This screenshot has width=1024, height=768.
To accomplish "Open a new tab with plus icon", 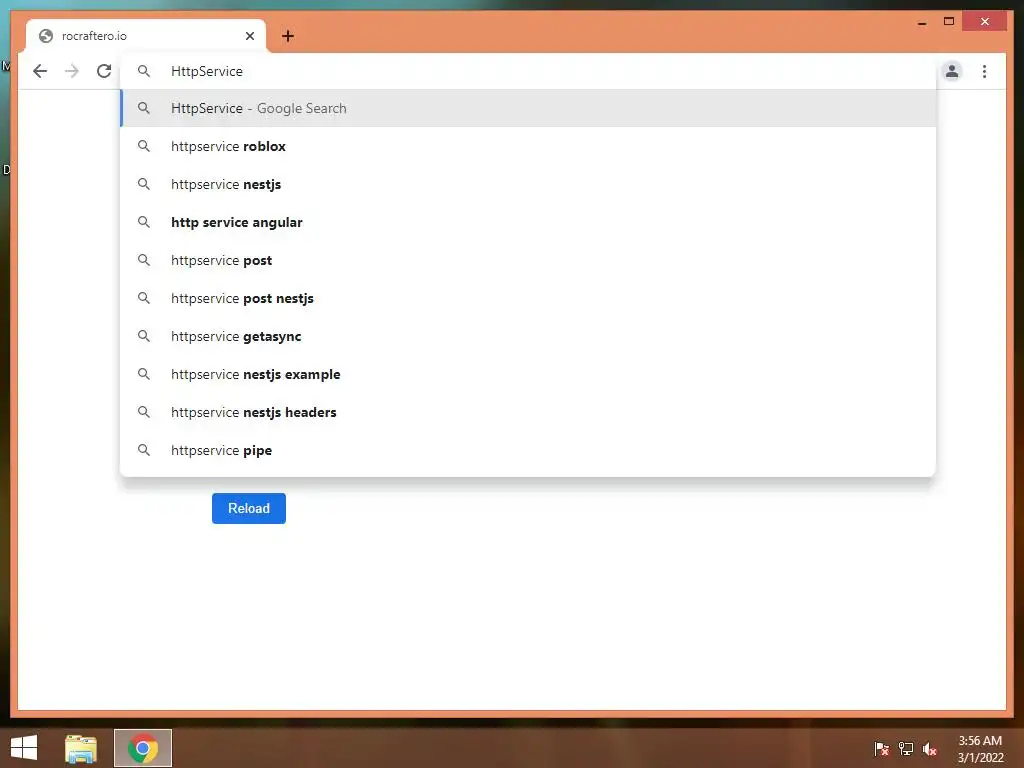I will point(288,36).
